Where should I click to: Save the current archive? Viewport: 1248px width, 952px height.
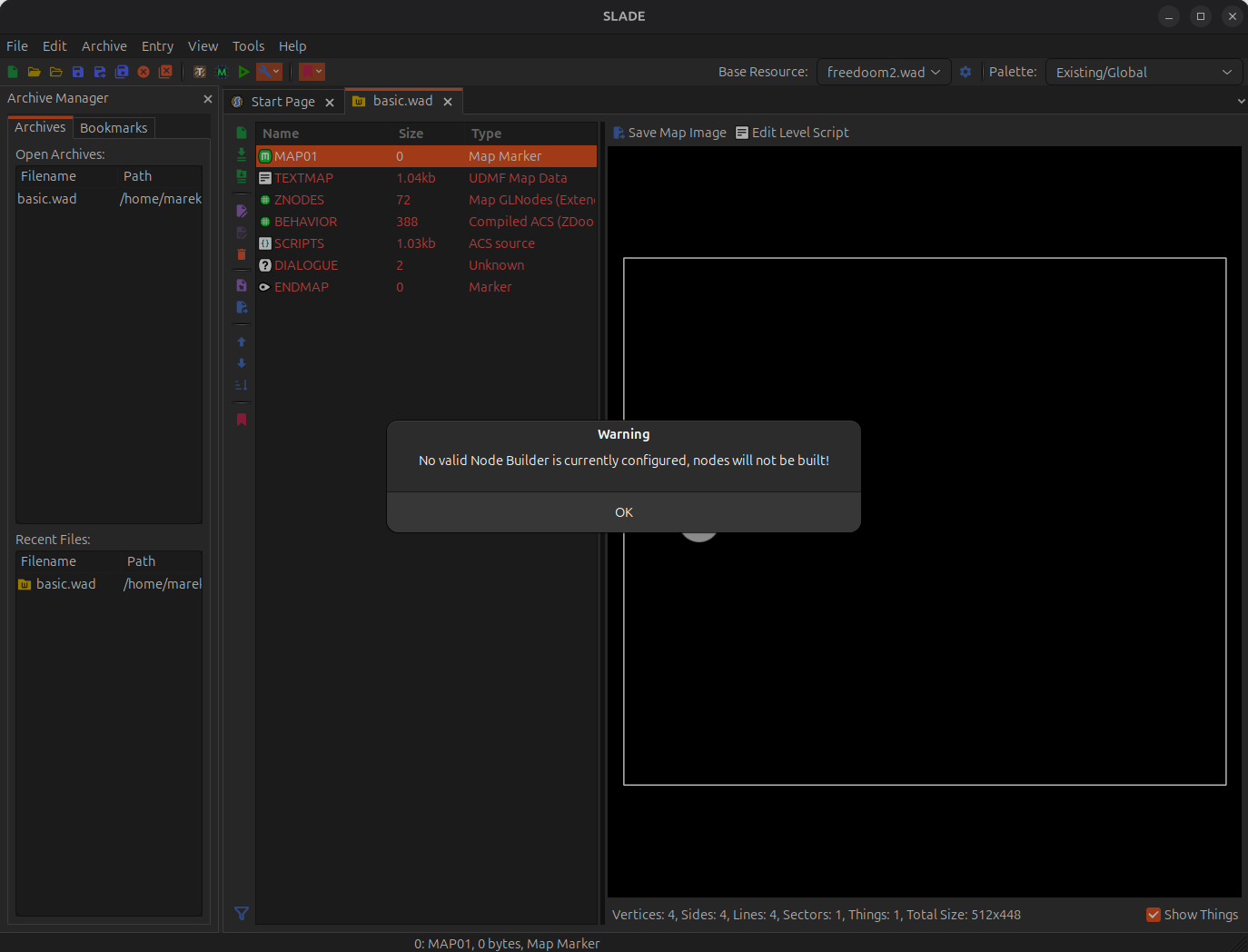coord(77,72)
